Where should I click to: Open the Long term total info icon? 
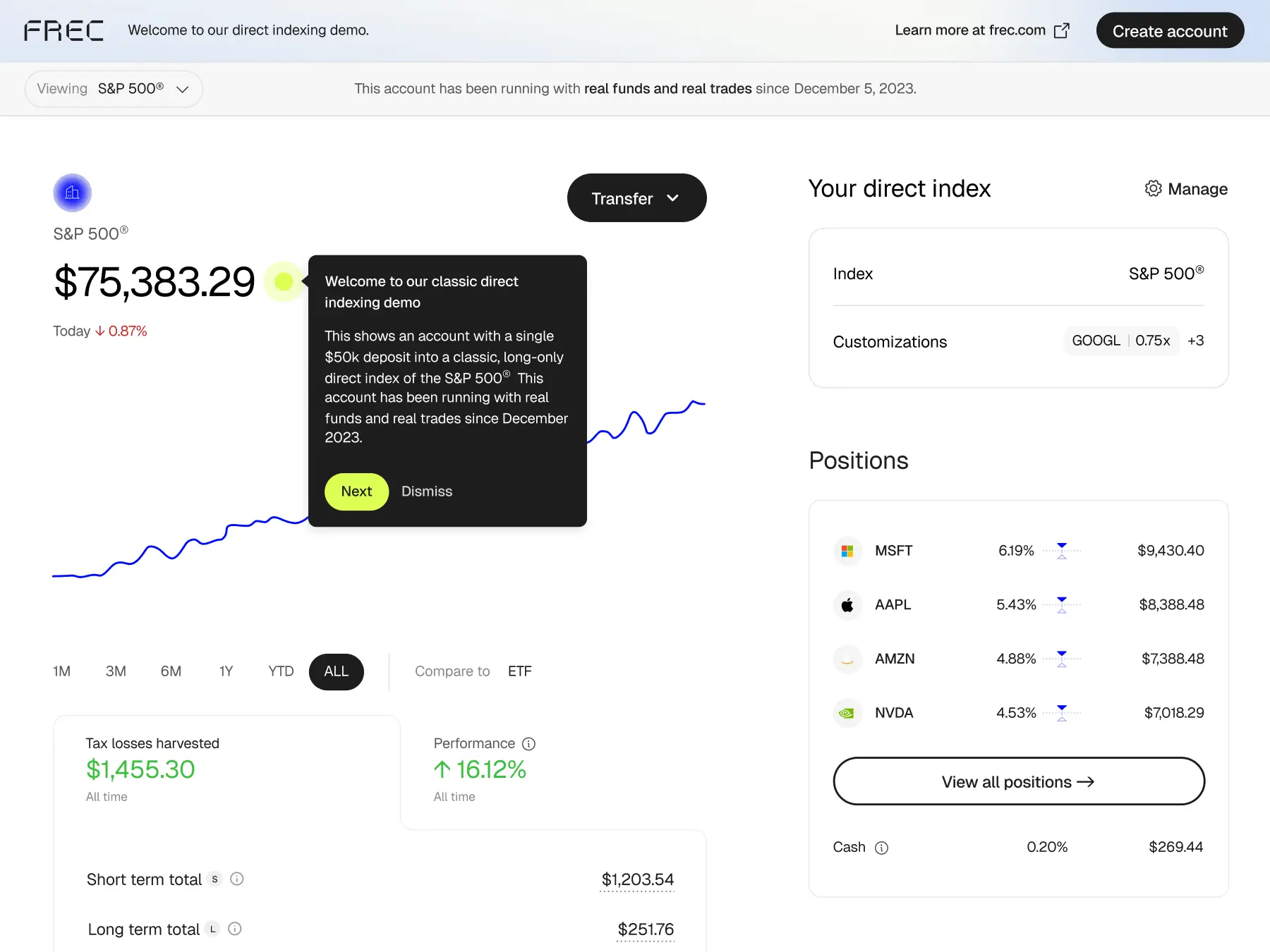pyautogui.click(x=235, y=929)
